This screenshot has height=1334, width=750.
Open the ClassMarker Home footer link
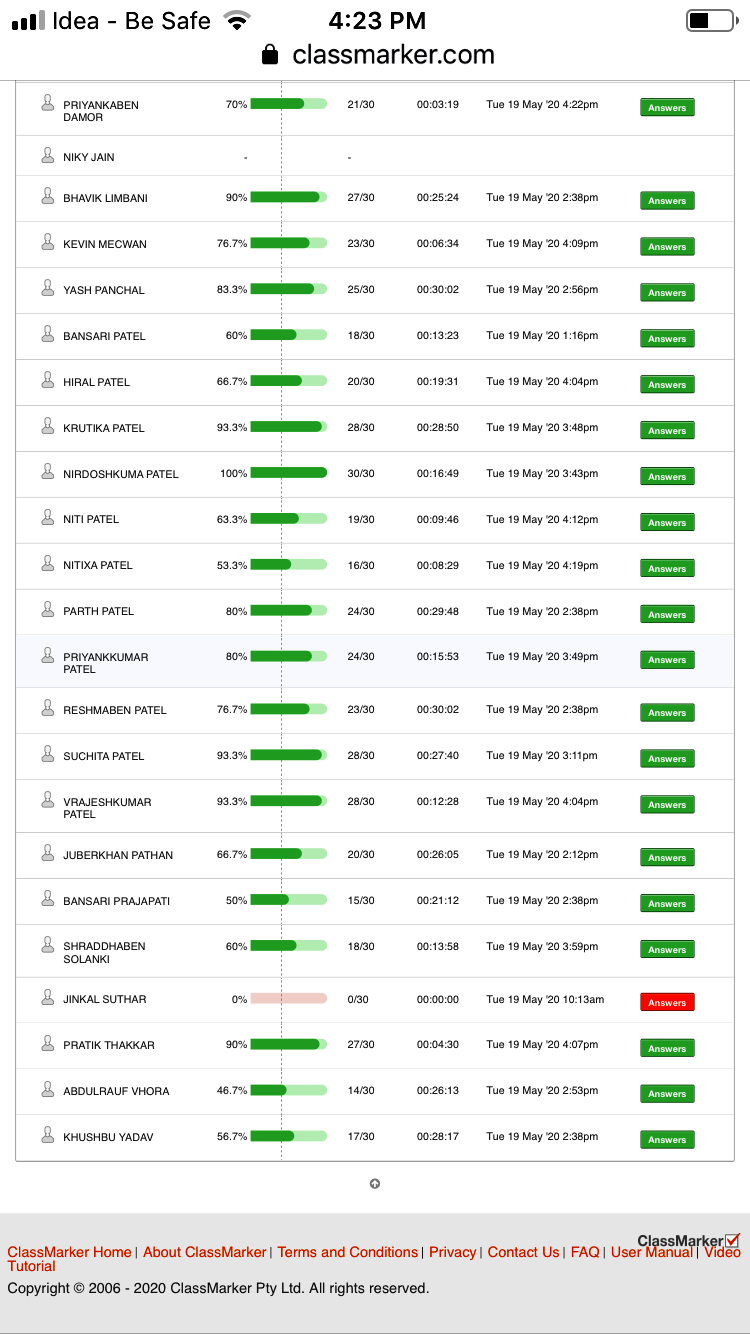click(69, 1252)
